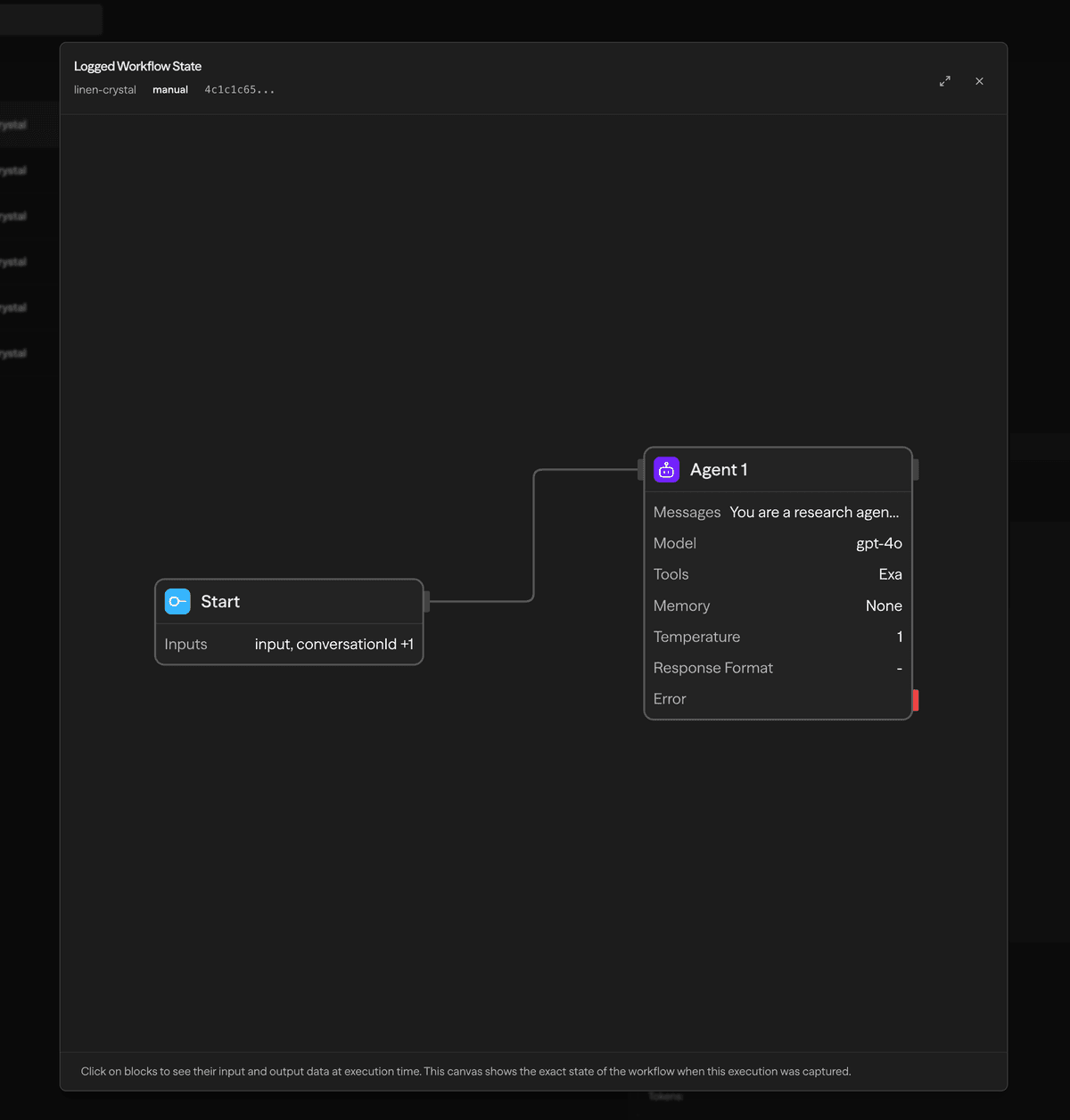The height and width of the screenshot is (1120, 1070).
Task: Expand the Messages research agent text
Action: click(x=814, y=512)
